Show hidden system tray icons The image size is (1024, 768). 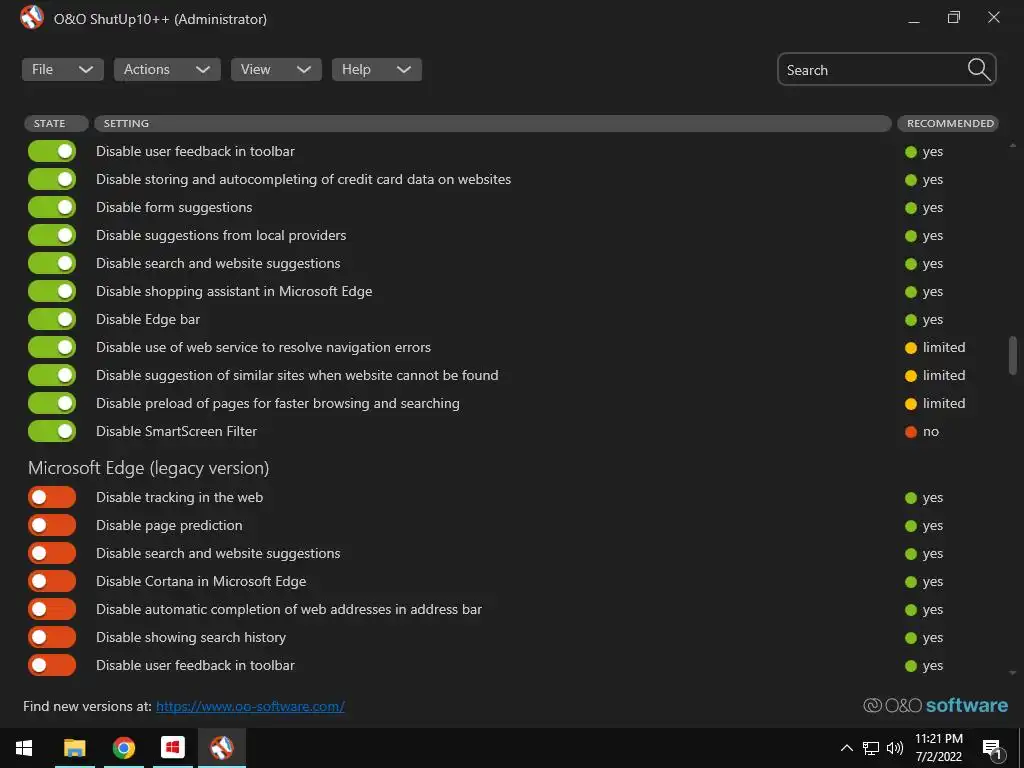pos(846,748)
